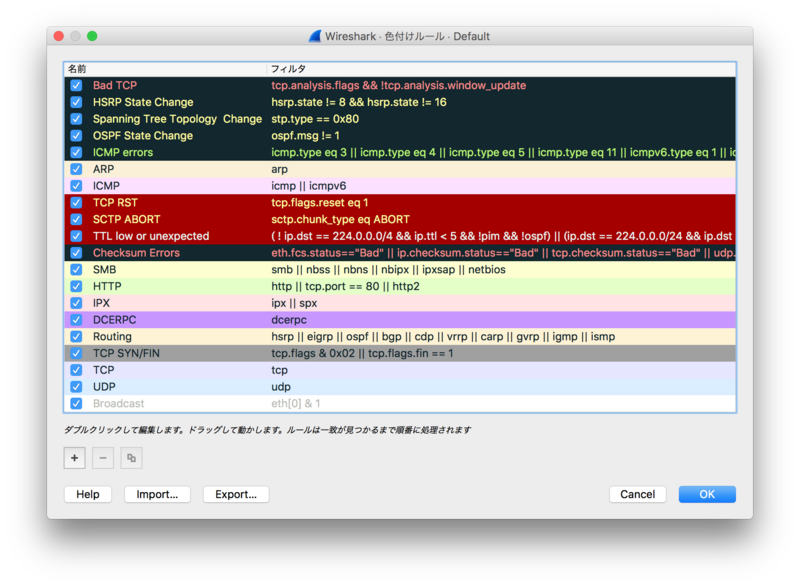Select the Spanning Tree Topology Change name
800x586 pixels.
click(177, 119)
